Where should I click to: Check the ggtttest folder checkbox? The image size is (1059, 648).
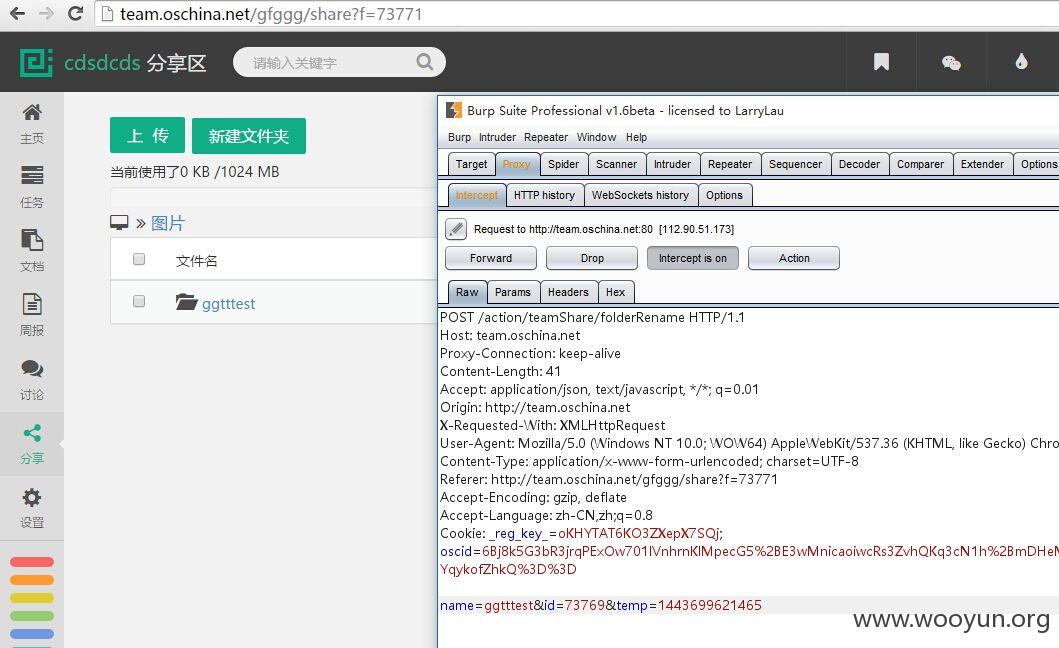[x=139, y=301]
